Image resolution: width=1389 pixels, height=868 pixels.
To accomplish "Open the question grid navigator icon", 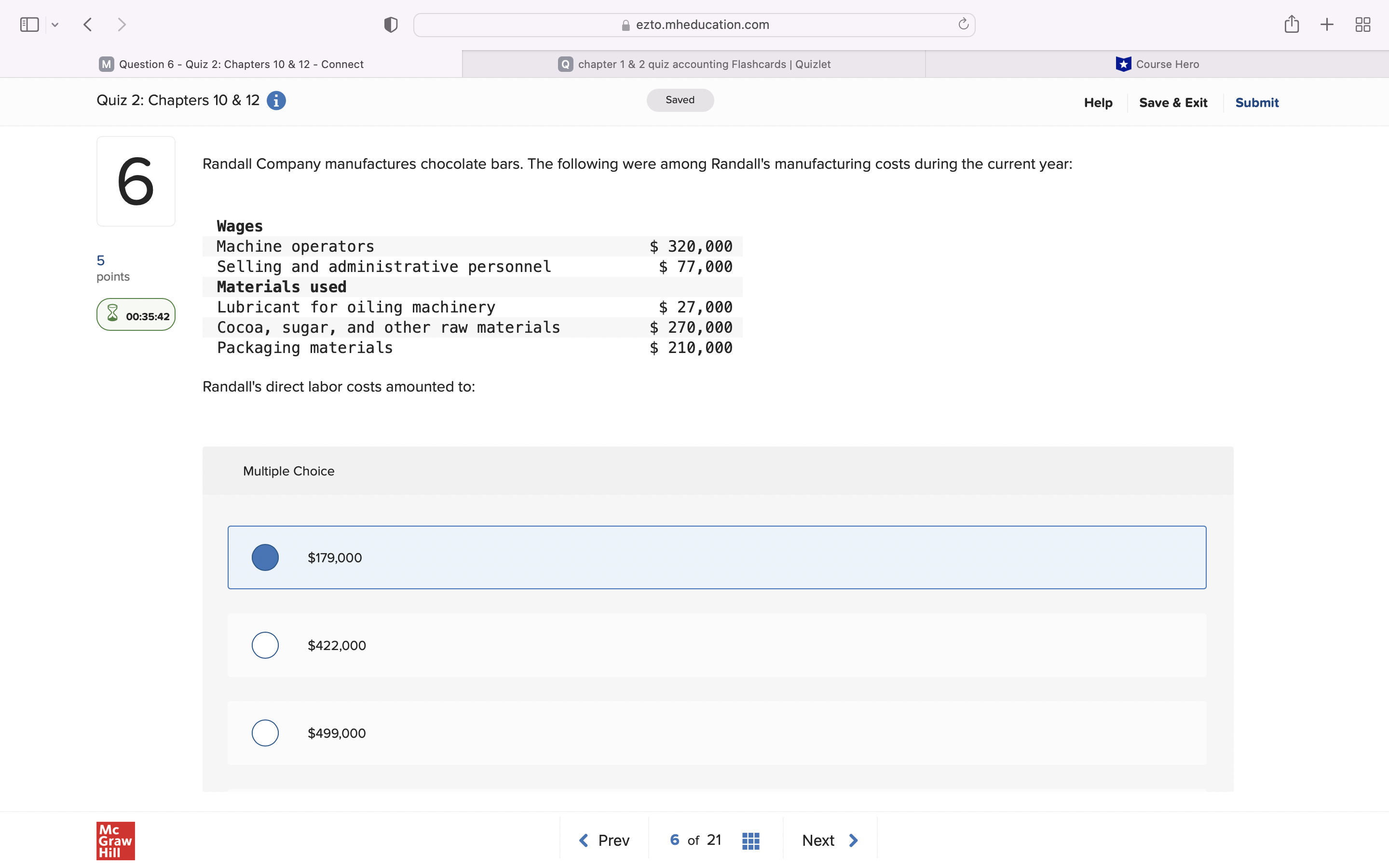I will click(x=750, y=841).
